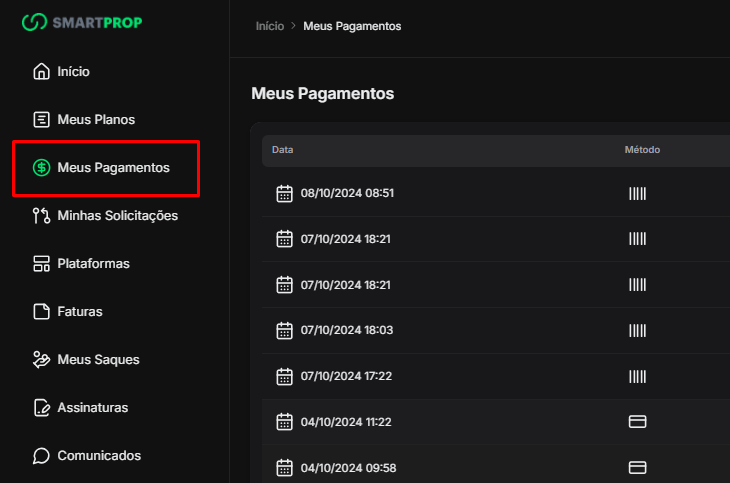Click the dollar icon for Meus Pagamentos
Viewport: 730px width, 483px height.
41,168
